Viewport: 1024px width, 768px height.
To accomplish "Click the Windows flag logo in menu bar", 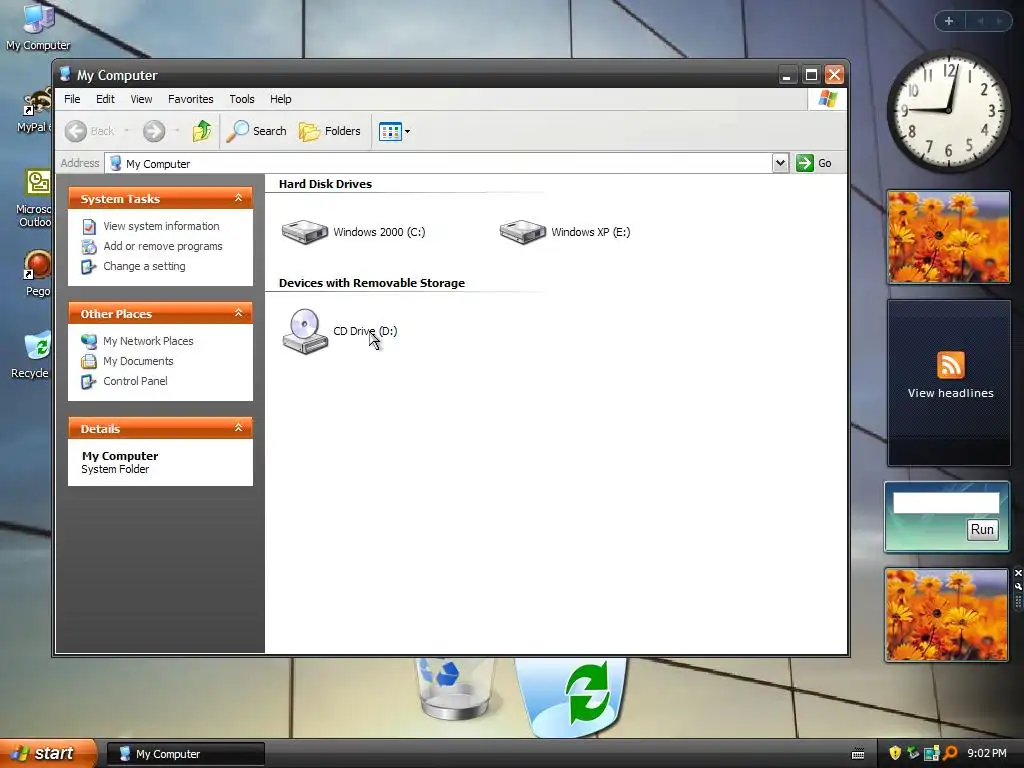I will tap(827, 99).
